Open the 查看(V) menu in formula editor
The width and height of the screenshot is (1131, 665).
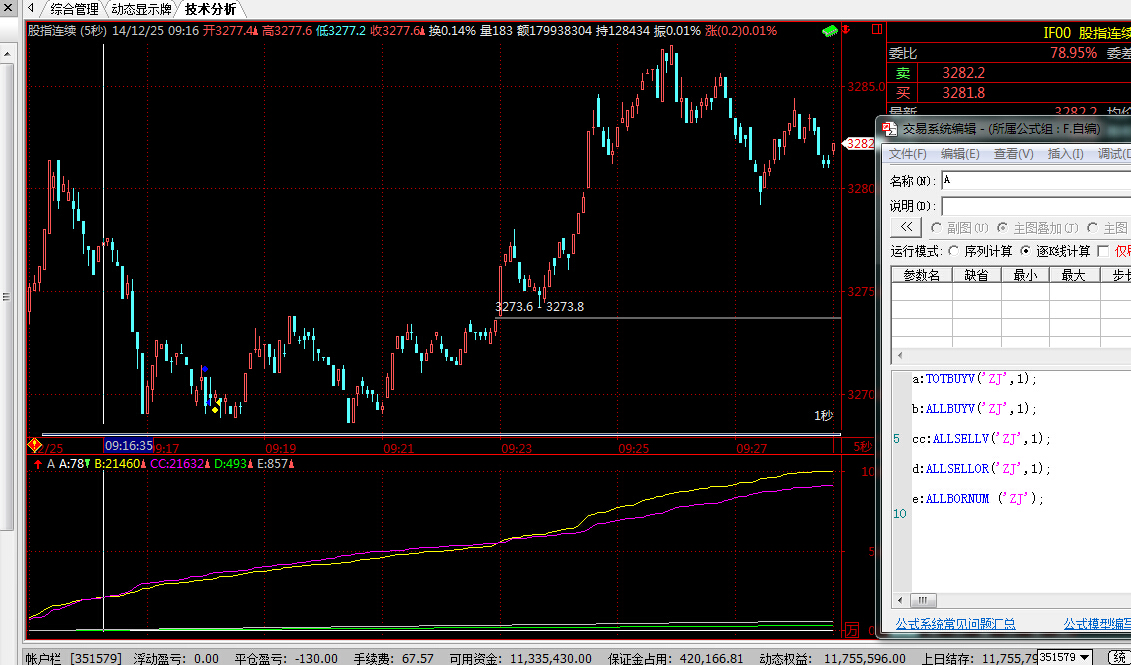click(1013, 154)
